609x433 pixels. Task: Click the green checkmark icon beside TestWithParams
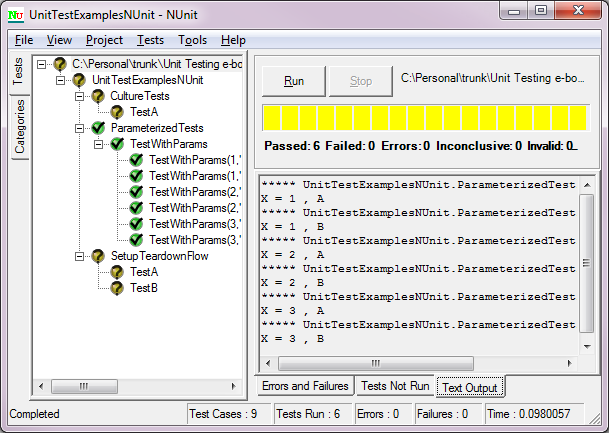[x=117, y=144]
